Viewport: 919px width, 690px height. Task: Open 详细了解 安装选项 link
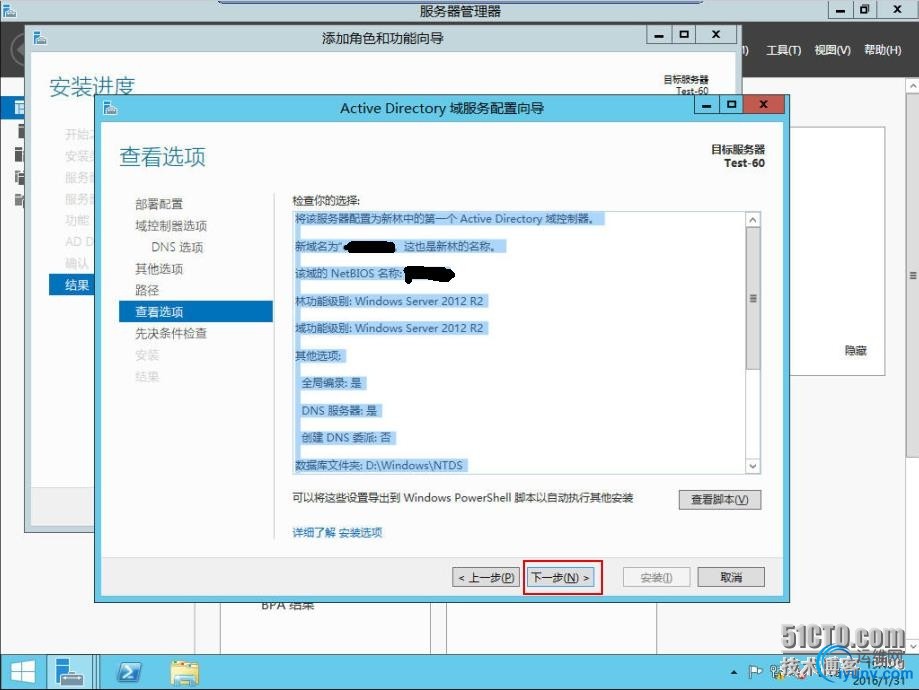pyautogui.click(x=337, y=532)
